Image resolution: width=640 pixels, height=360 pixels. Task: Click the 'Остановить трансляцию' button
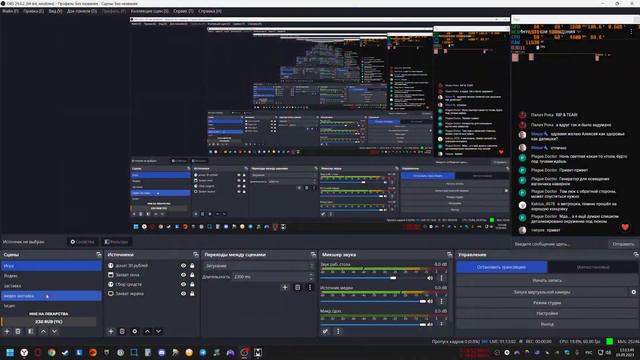coord(501,267)
